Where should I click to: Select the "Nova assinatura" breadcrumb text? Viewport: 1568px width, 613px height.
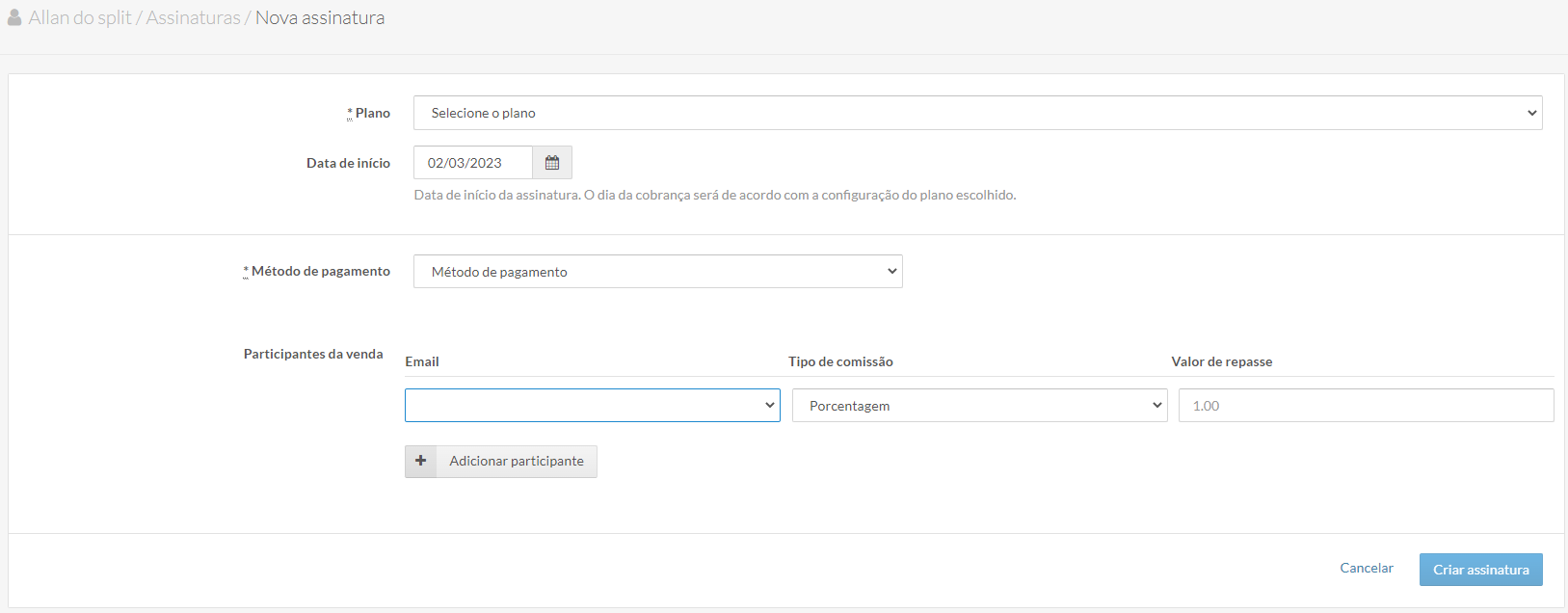pyautogui.click(x=320, y=18)
